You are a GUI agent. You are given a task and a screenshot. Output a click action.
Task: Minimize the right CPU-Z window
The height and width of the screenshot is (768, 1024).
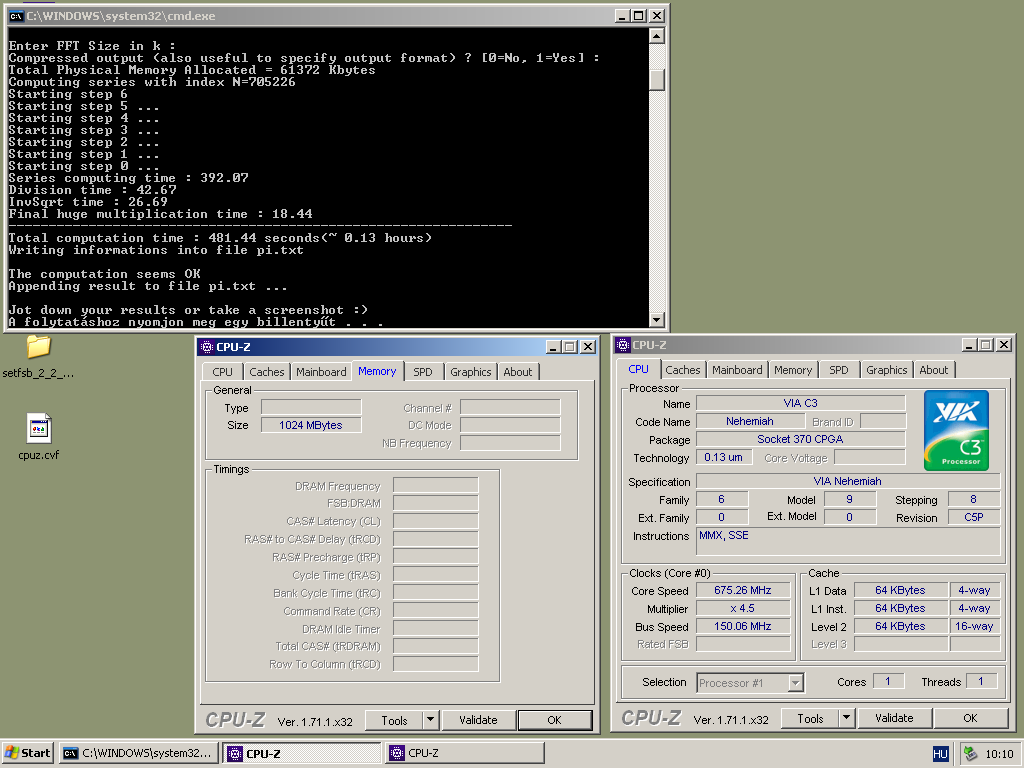pyautogui.click(x=969, y=345)
